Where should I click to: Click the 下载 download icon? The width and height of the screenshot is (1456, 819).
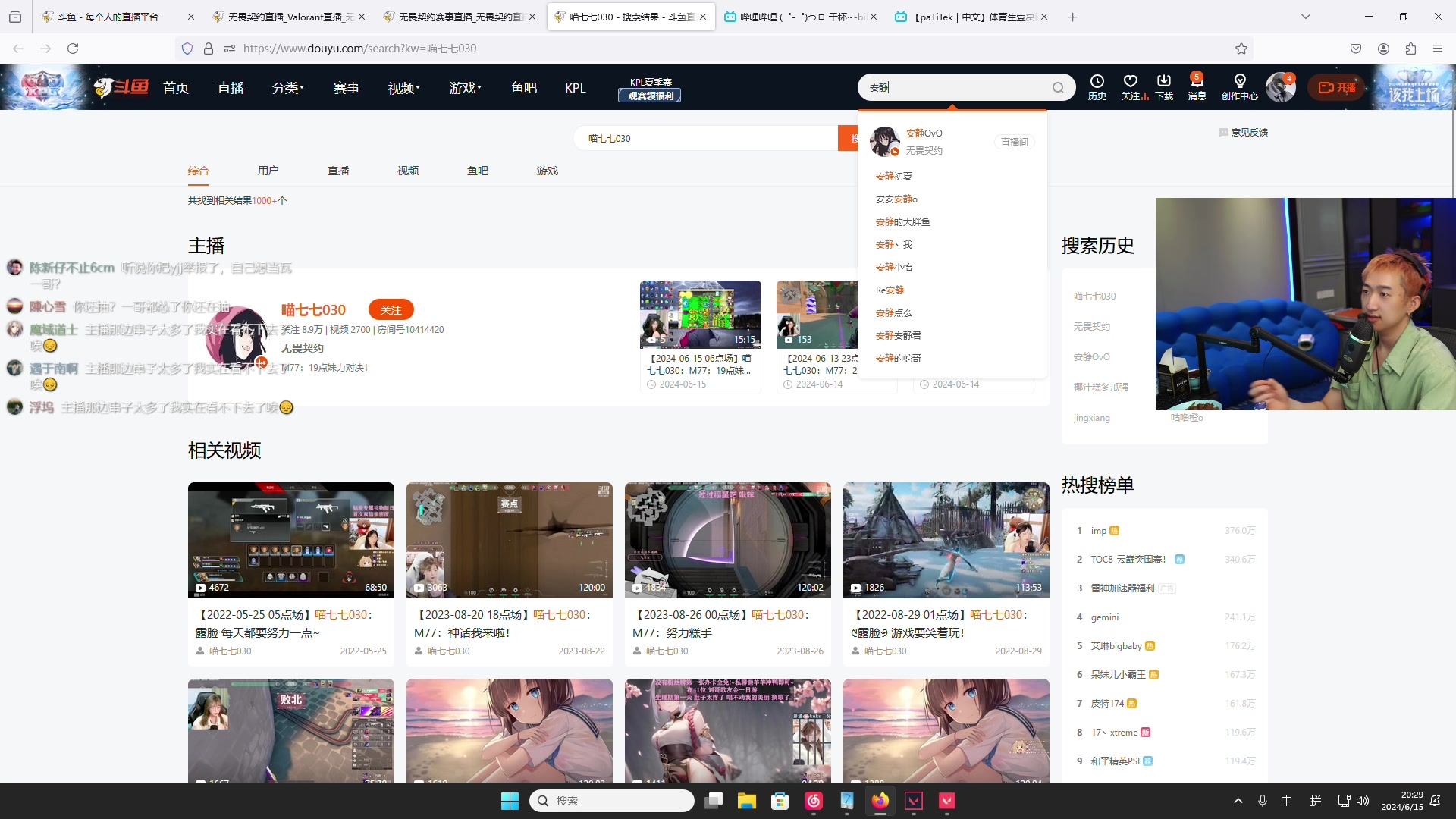point(1164,87)
